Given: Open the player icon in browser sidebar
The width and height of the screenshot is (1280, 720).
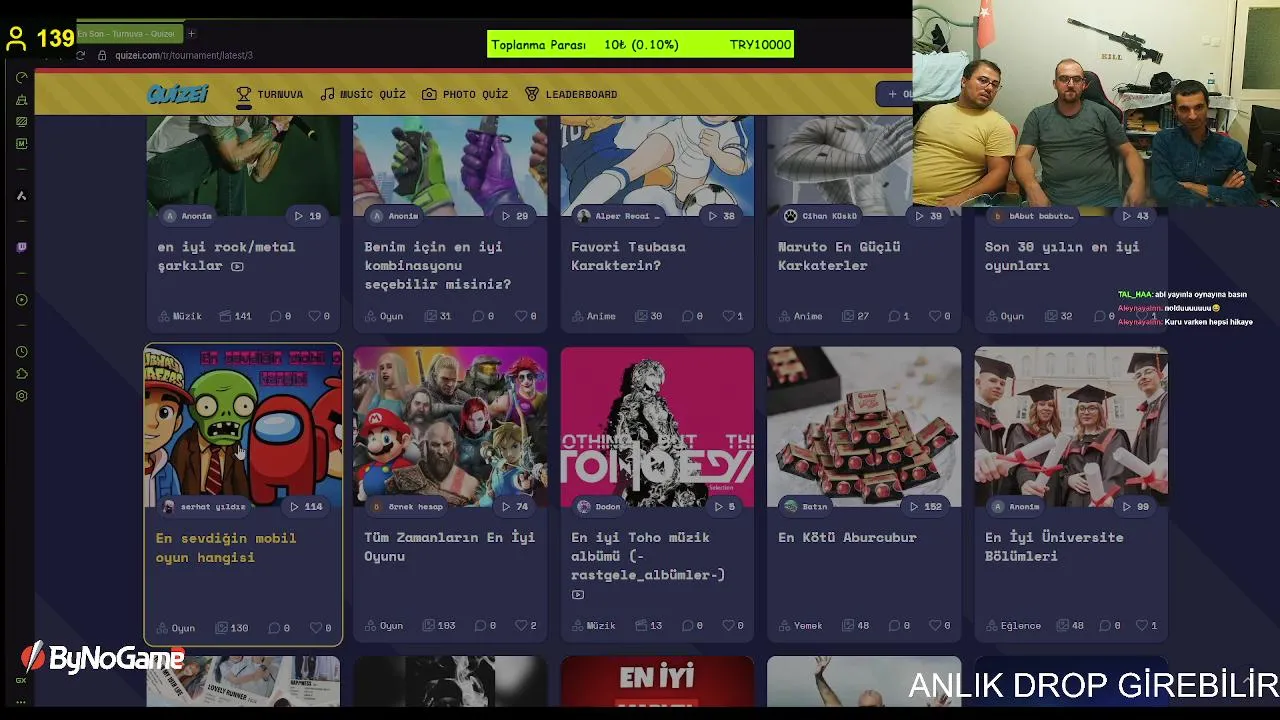Looking at the screenshot, I should [x=21, y=300].
